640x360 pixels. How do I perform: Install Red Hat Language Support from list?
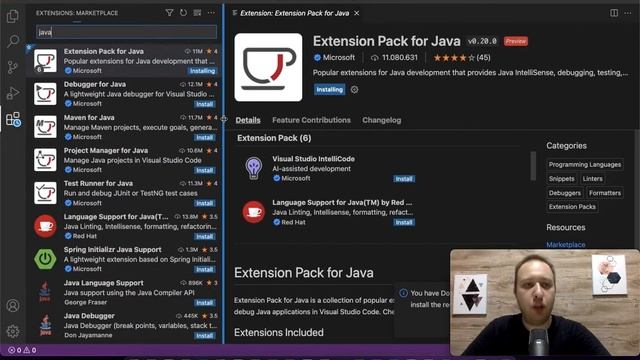tap(204, 236)
